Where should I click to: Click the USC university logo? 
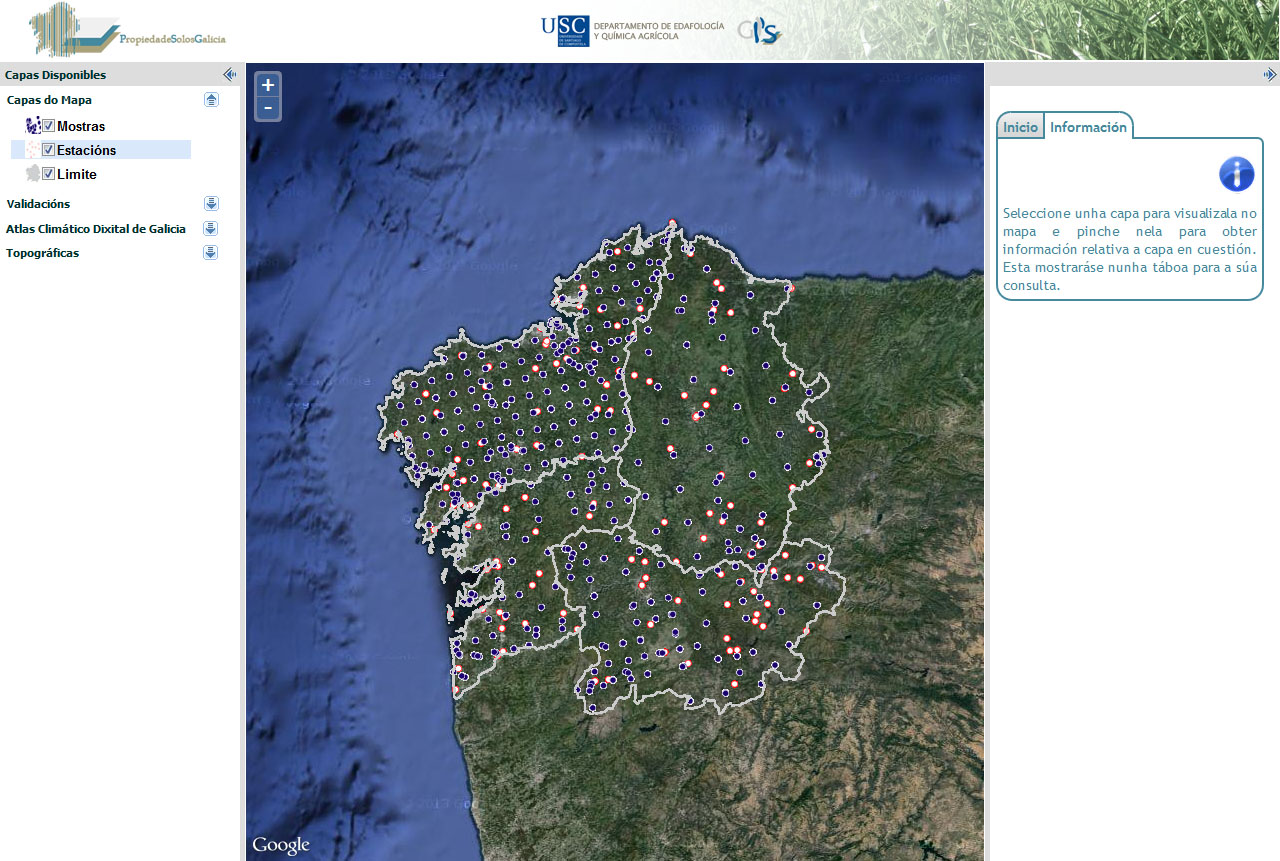point(565,31)
